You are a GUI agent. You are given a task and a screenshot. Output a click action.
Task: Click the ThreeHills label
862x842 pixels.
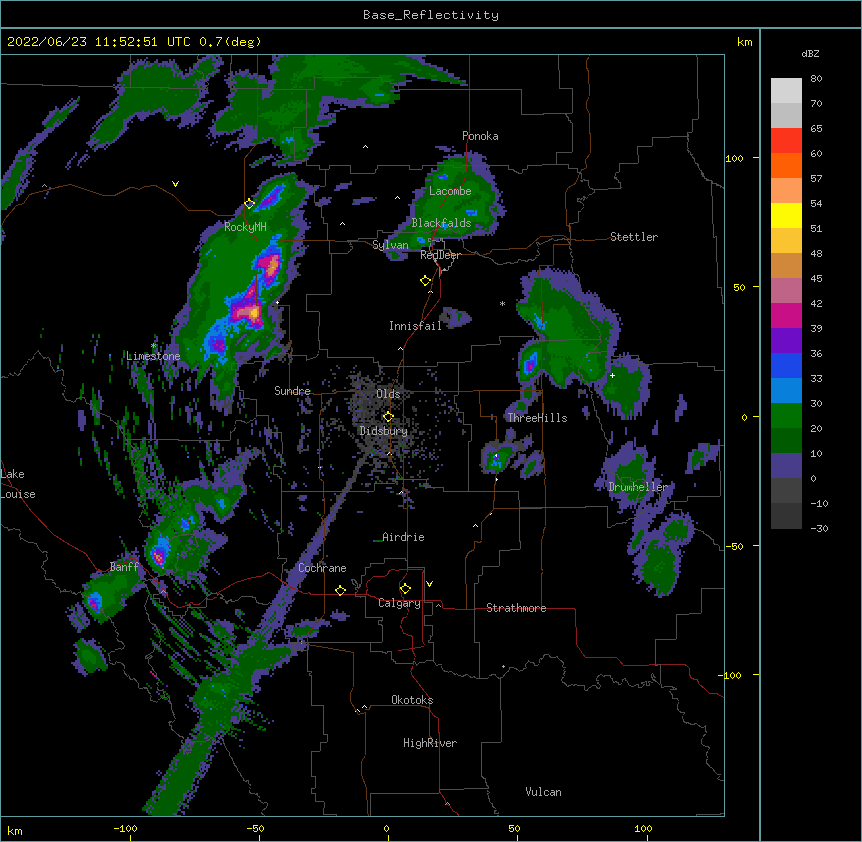(x=537, y=418)
